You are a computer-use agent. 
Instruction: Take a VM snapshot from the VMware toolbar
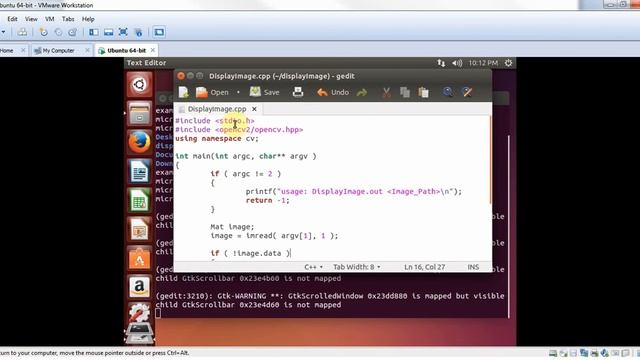coord(43,32)
